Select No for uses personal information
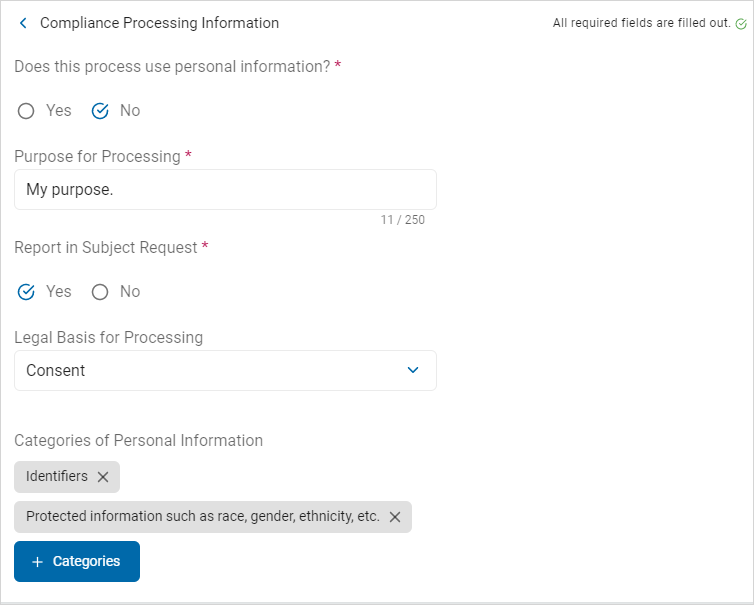 100,111
